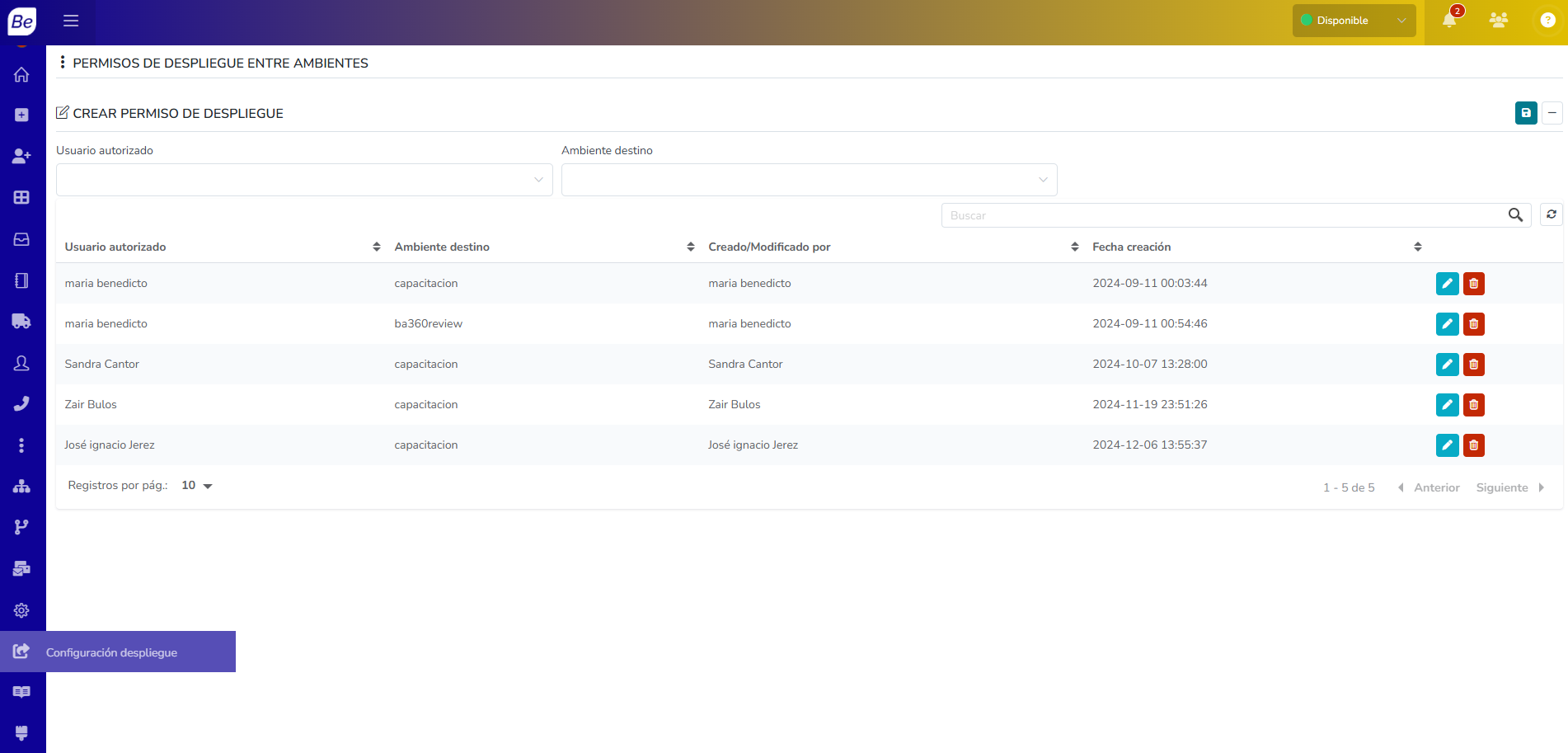The width and height of the screenshot is (1568, 753).
Task: Select Configuración despliegue in sidebar
Action: coord(111,652)
